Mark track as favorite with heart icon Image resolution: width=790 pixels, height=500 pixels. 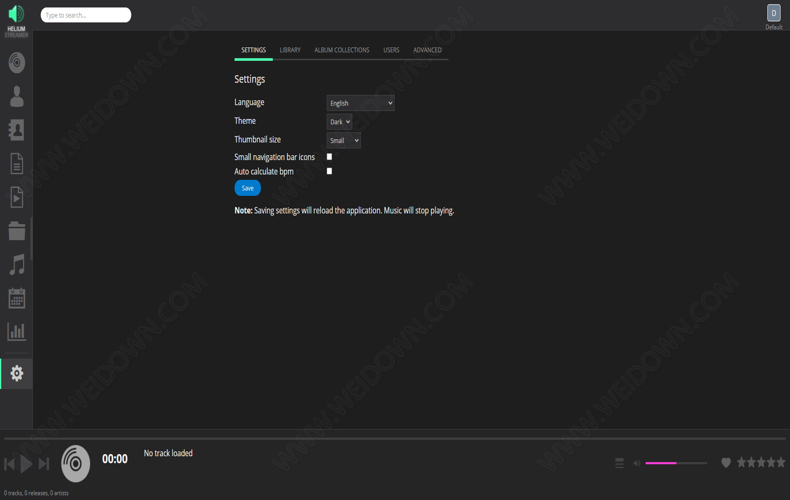pyautogui.click(x=726, y=462)
